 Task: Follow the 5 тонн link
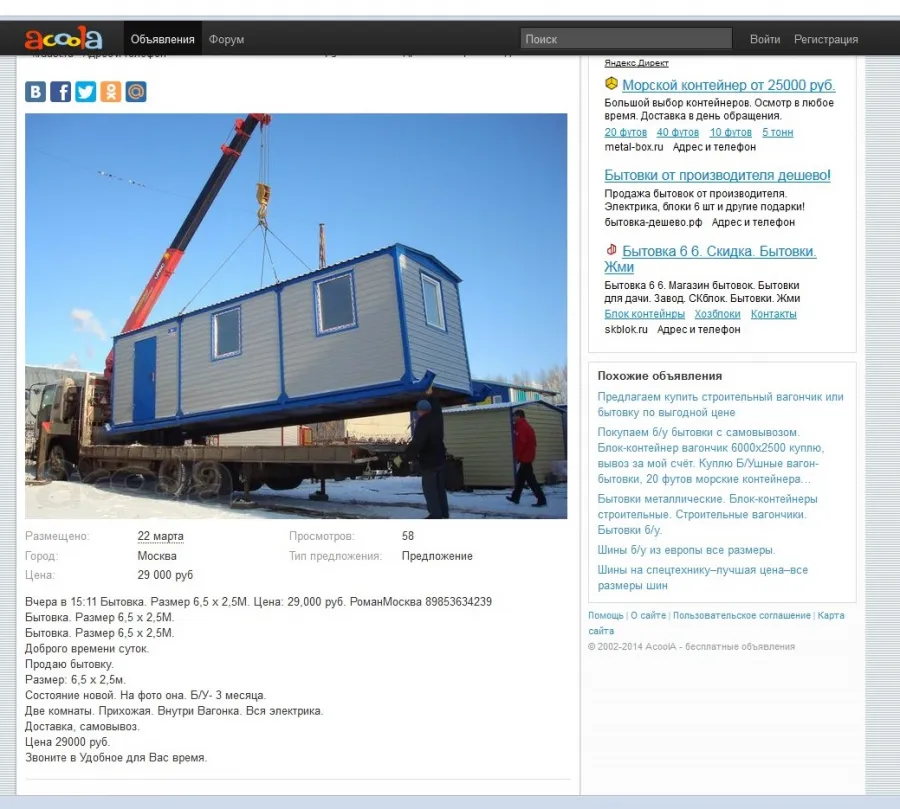pos(778,132)
